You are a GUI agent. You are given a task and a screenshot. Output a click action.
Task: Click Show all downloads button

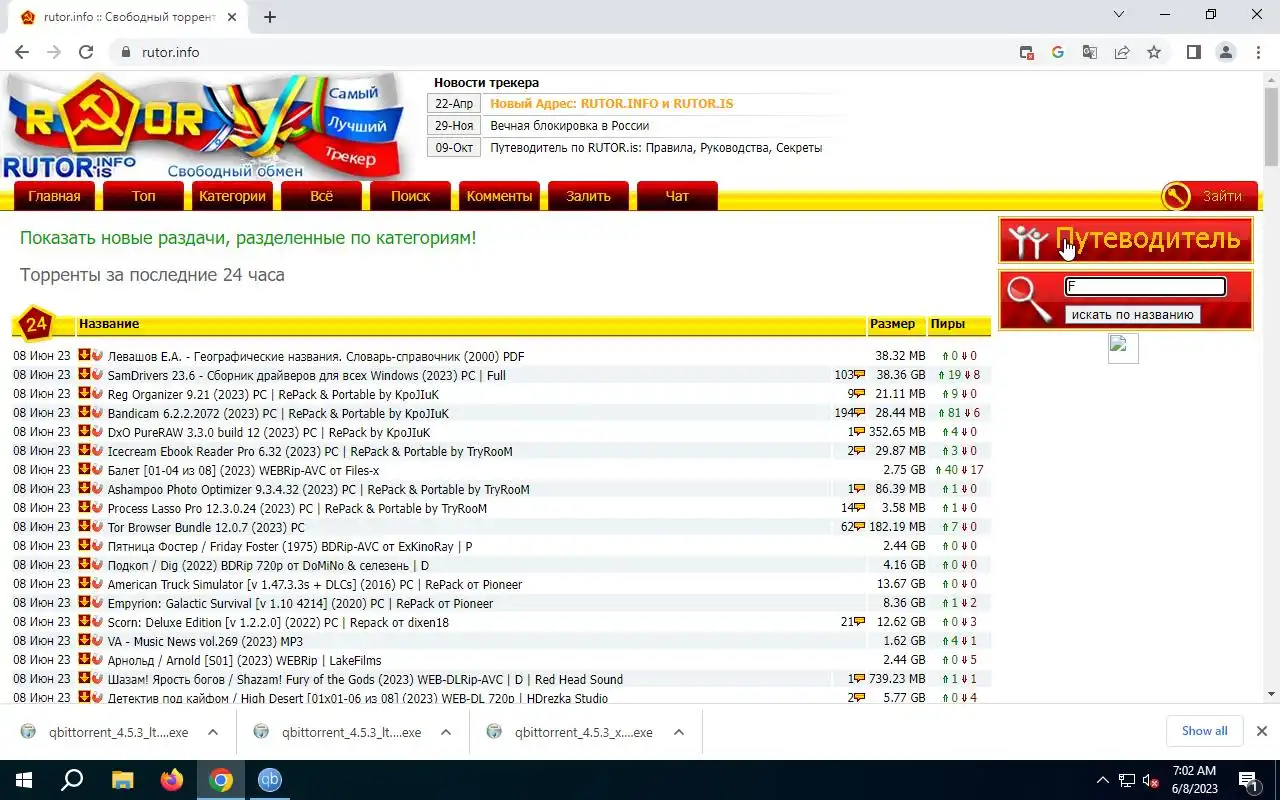click(1204, 731)
